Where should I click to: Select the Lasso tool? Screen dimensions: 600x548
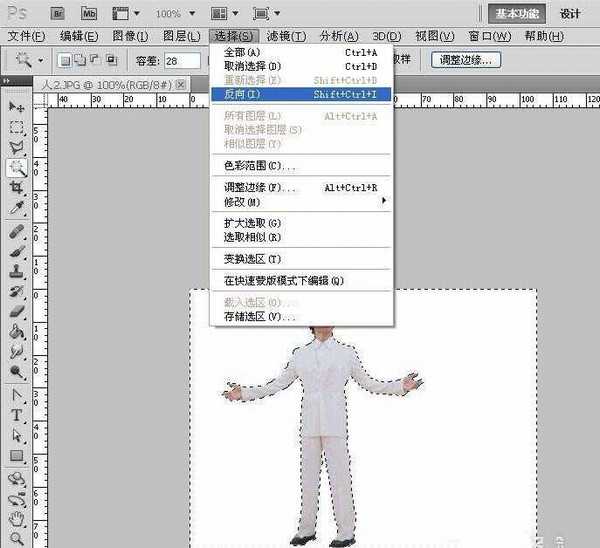pos(16,148)
